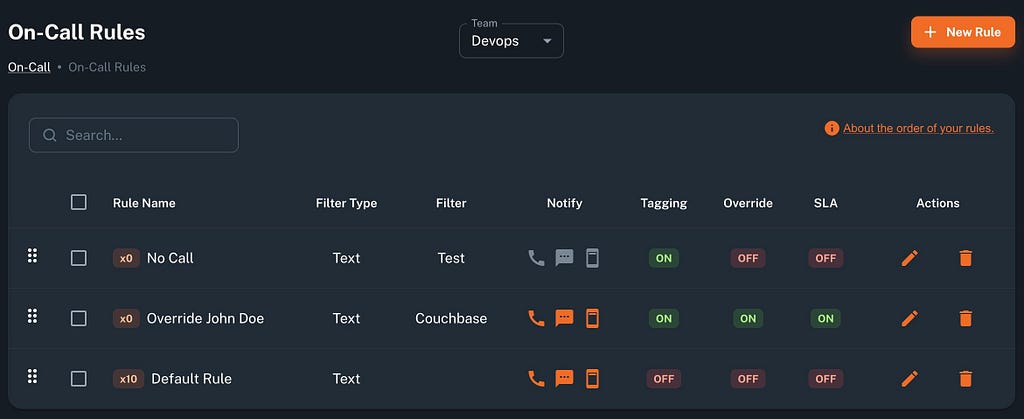Edit the No Call rule with pencil icon

909,258
